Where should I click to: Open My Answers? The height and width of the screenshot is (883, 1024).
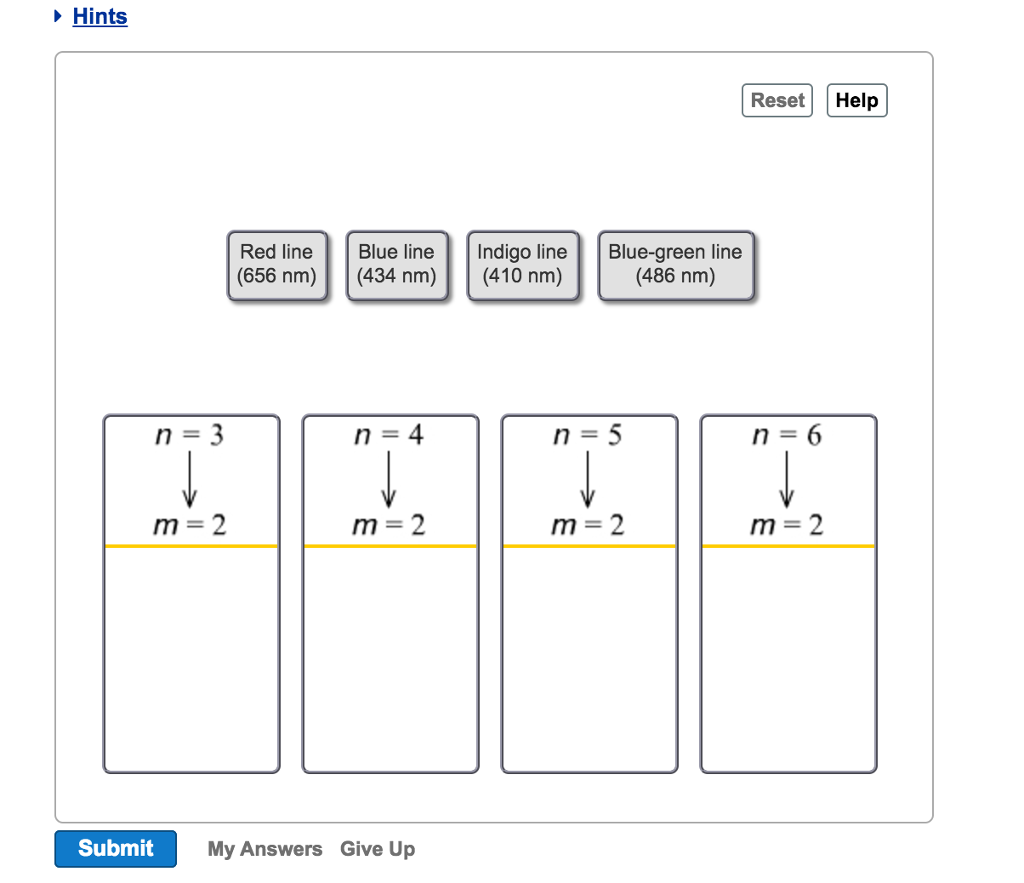point(264,848)
